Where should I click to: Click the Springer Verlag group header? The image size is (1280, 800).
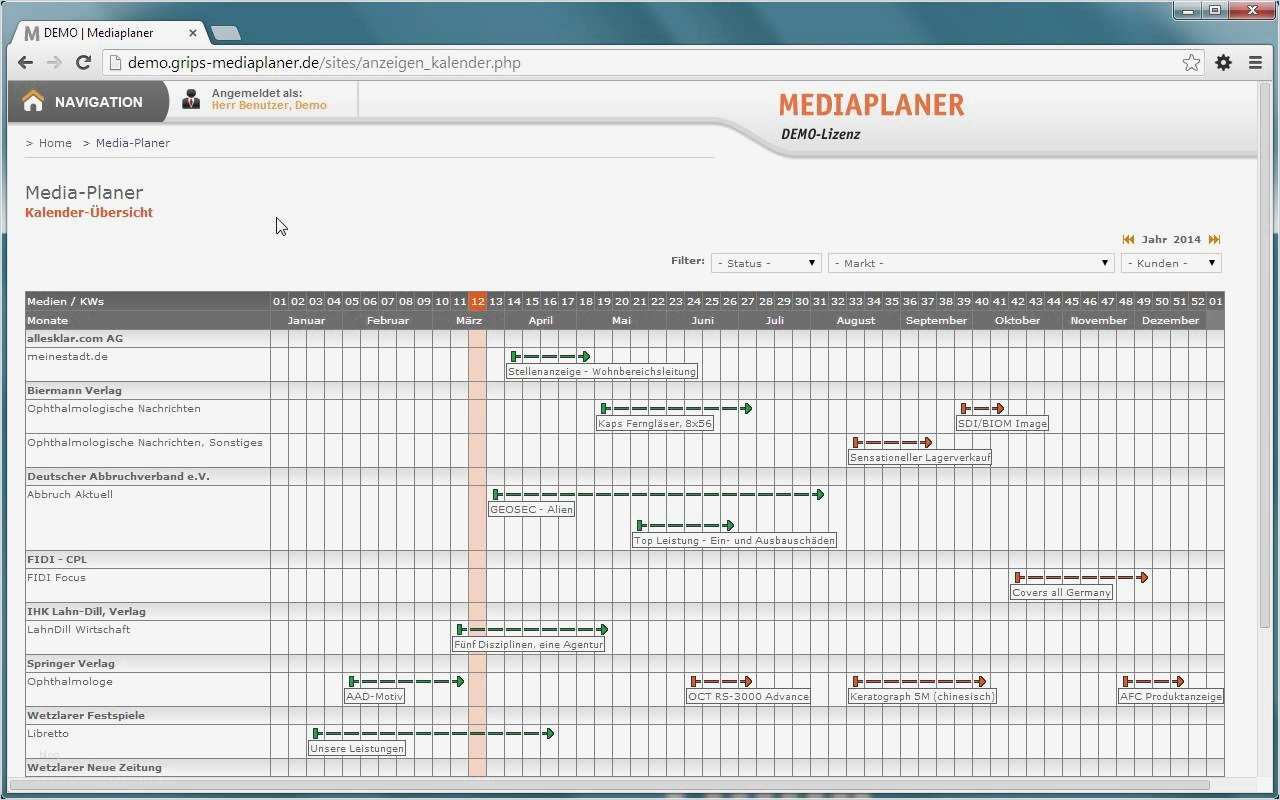click(x=71, y=663)
